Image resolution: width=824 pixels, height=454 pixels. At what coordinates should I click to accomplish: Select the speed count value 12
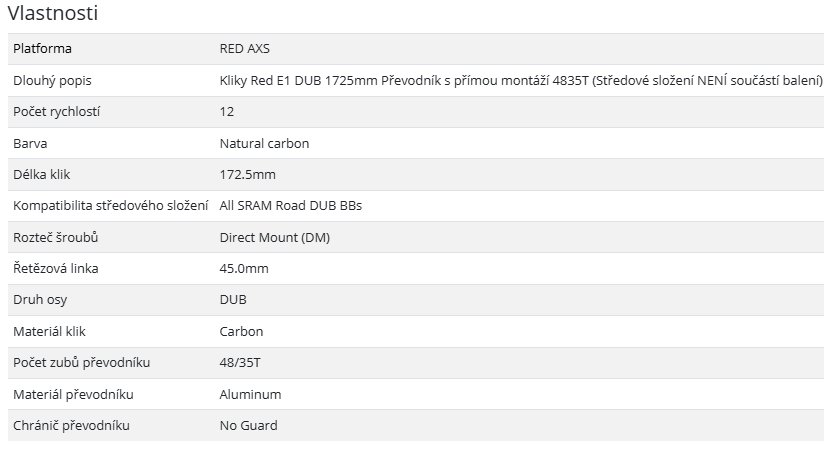point(227,112)
